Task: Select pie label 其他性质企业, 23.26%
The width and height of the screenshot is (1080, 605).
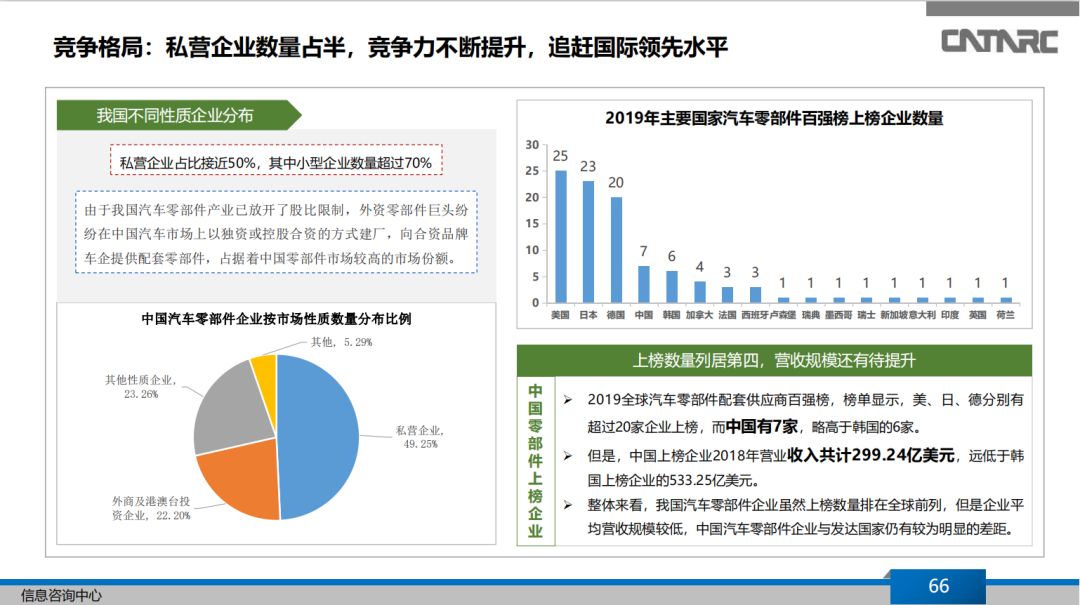Action: tap(141, 387)
